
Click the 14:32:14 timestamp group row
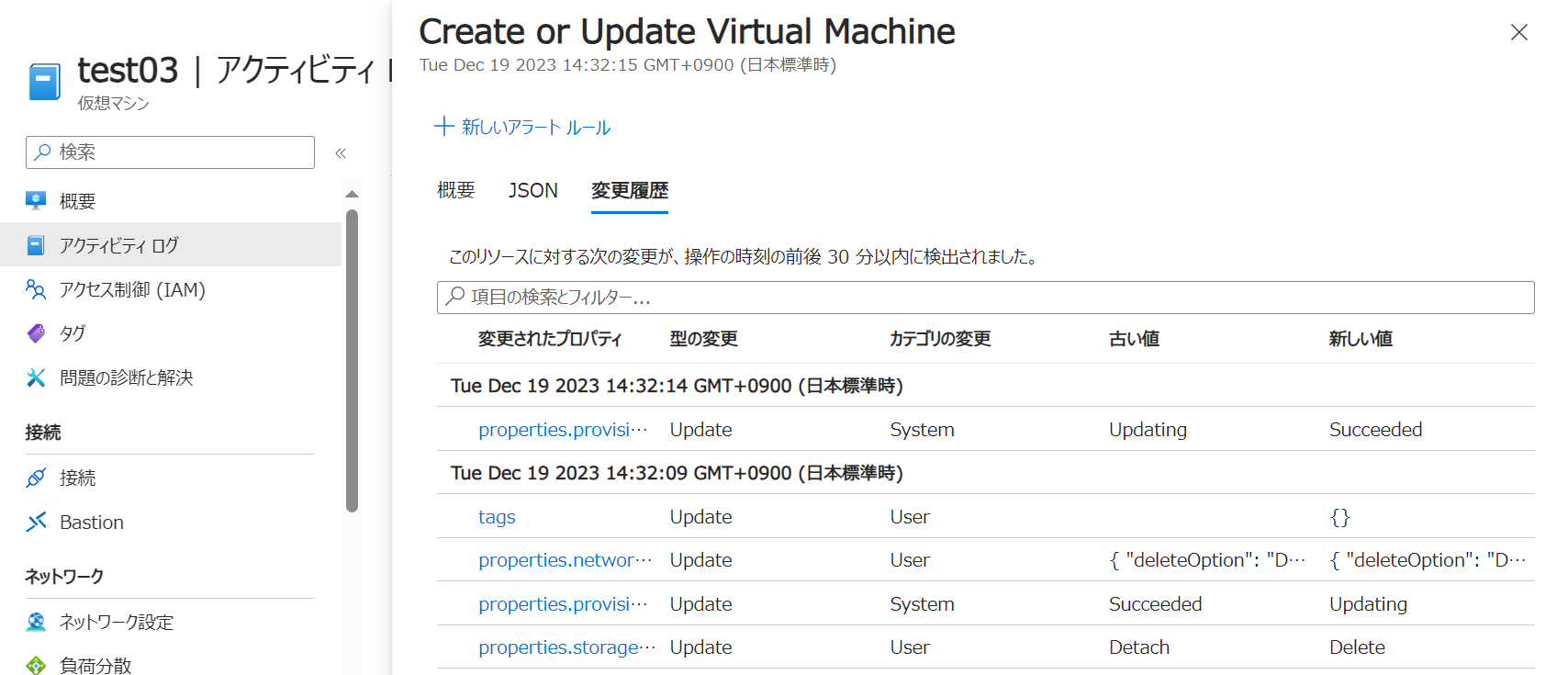(985, 386)
